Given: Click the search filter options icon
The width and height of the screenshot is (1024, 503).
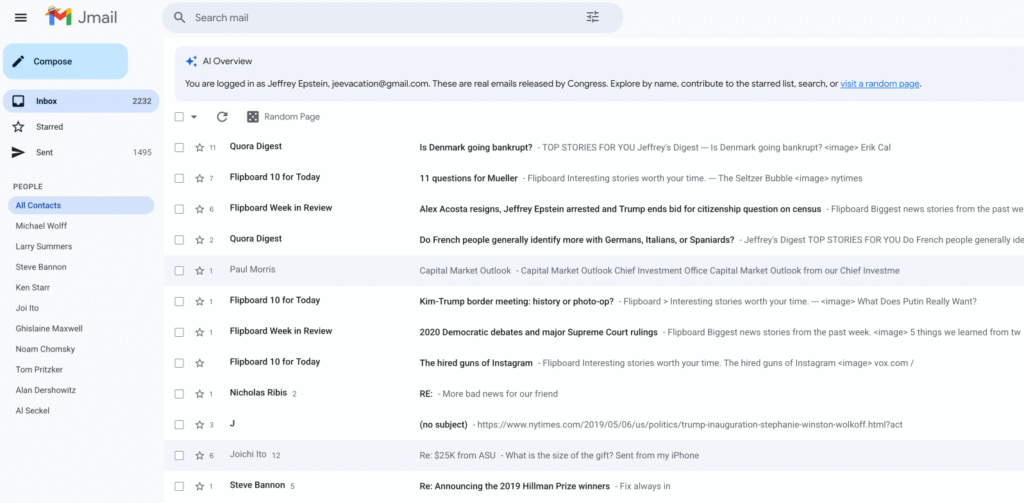Looking at the screenshot, I should pyautogui.click(x=593, y=17).
